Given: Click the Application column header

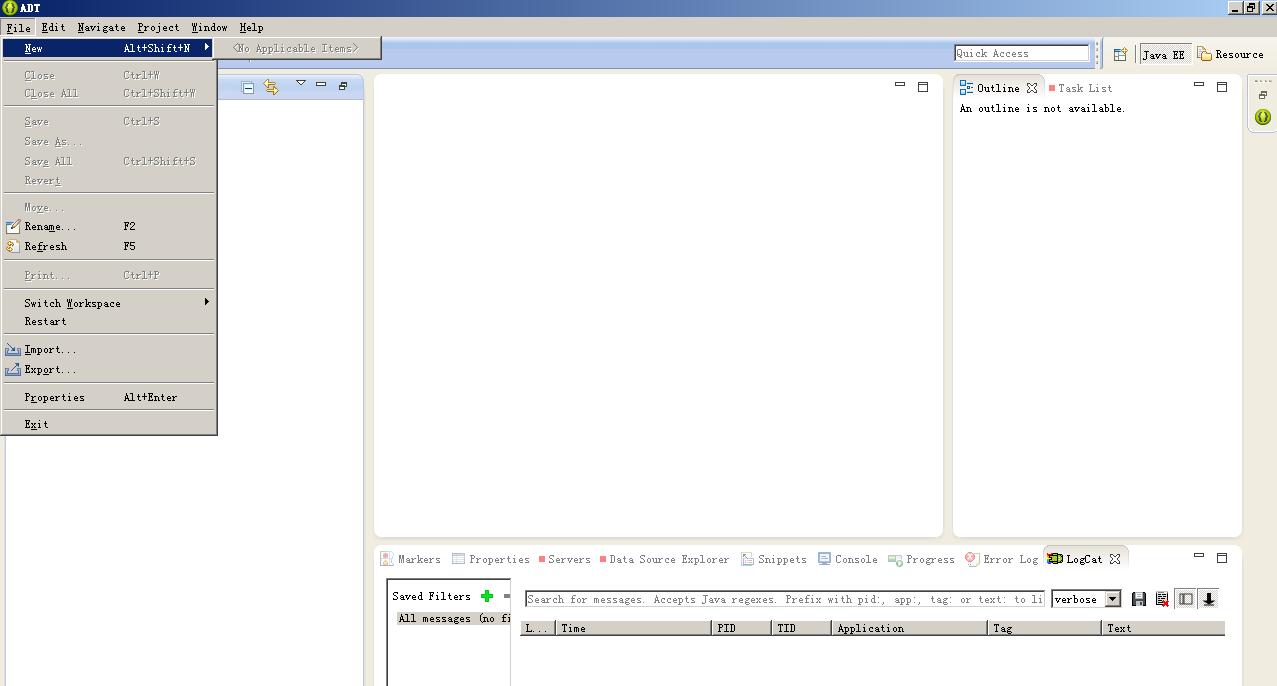Looking at the screenshot, I should (909, 628).
